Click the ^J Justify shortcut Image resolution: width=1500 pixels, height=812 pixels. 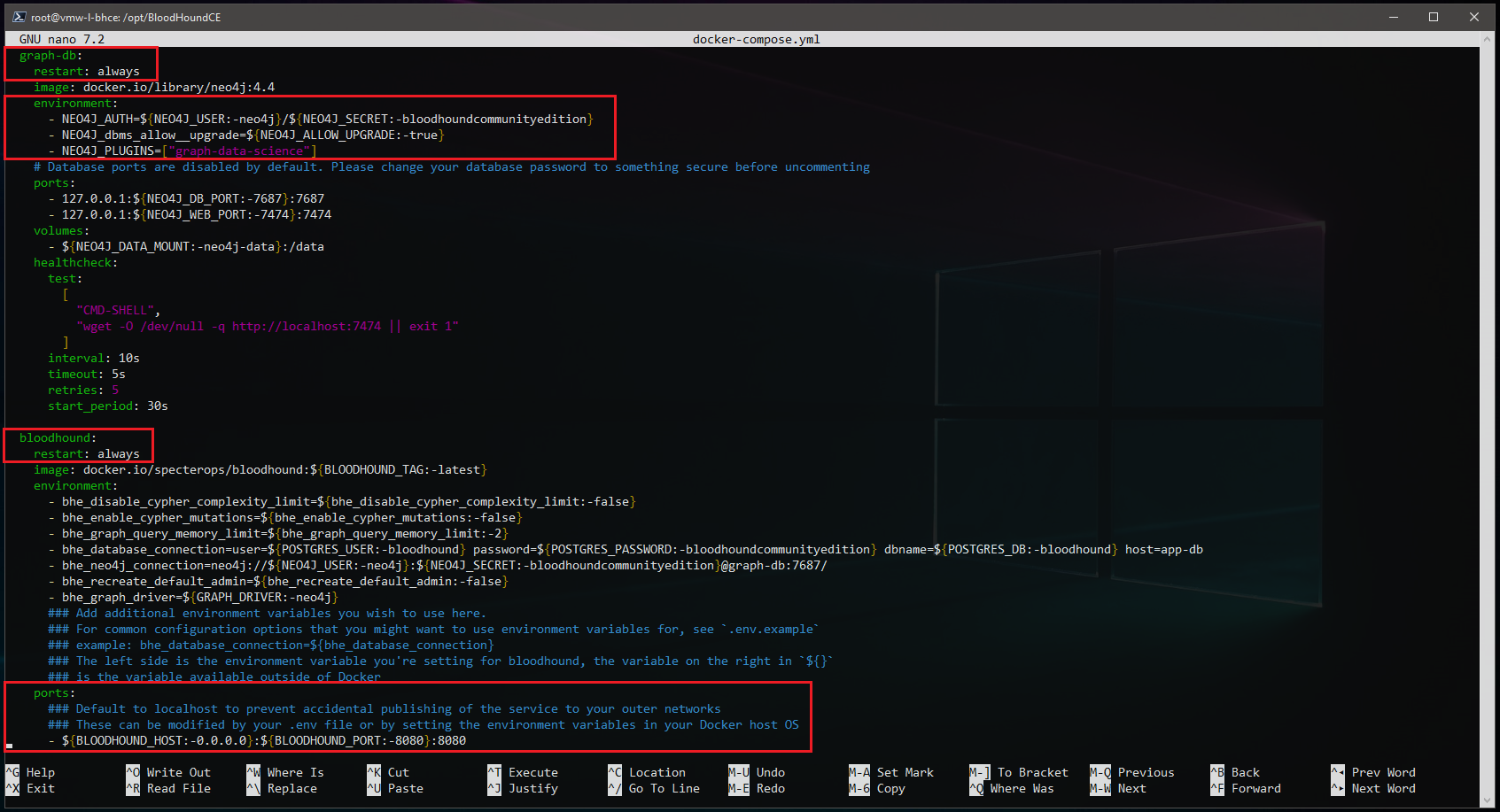point(523,788)
